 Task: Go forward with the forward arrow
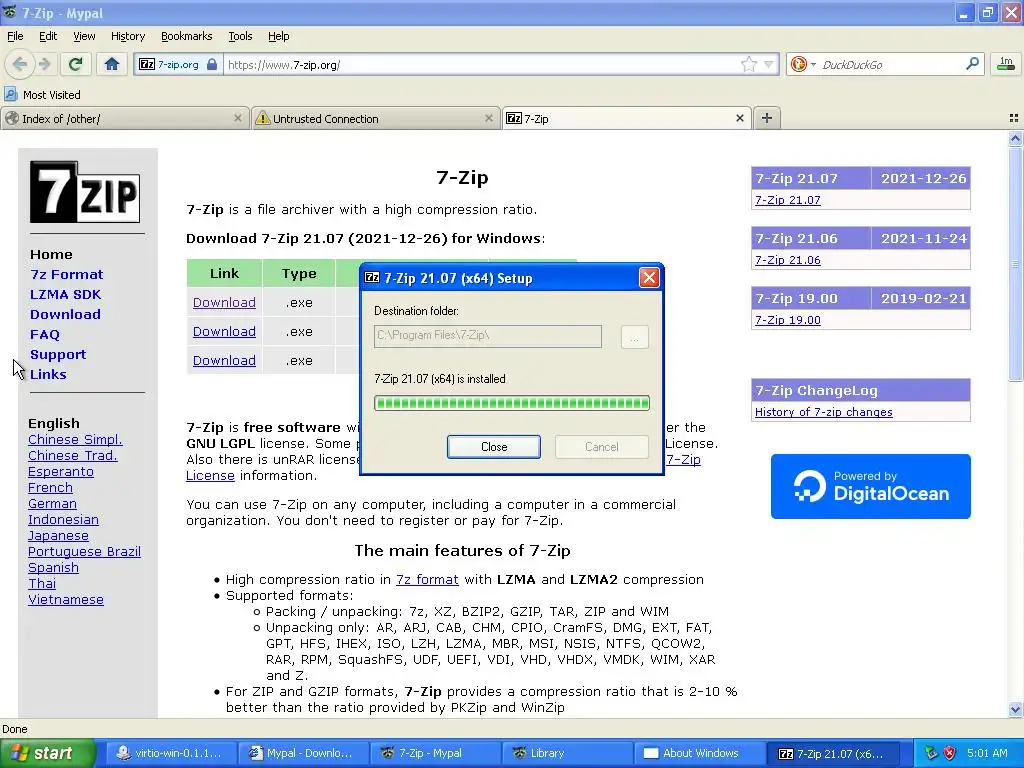44,64
